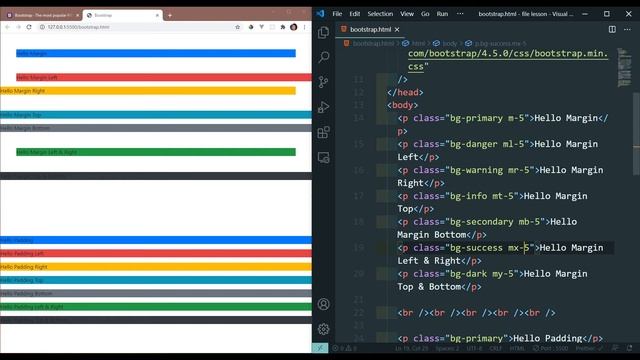Bookmark this page with the star icon

click(238, 27)
